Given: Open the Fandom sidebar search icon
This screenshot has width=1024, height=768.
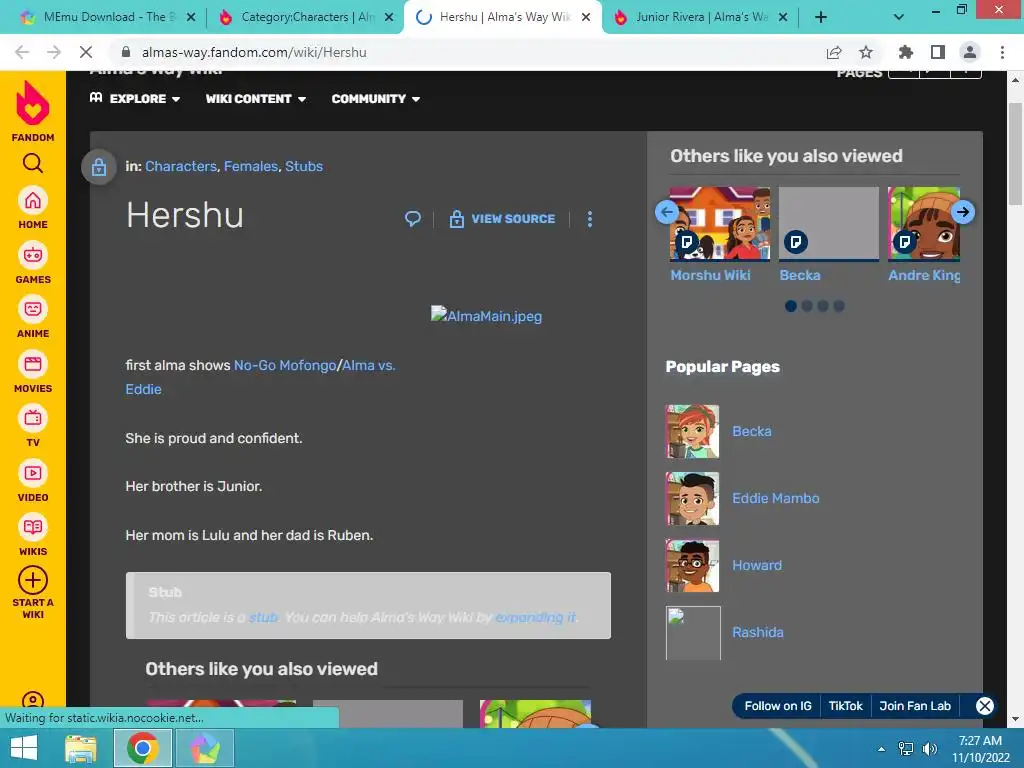Looking at the screenshot, I should click(x=33, y=163).
